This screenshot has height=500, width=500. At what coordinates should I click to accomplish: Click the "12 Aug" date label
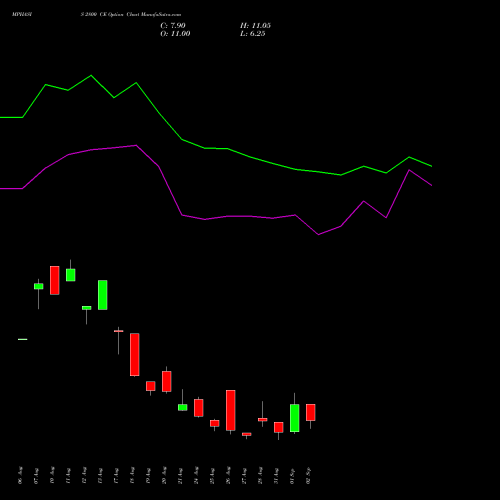(x=84, y=476)
